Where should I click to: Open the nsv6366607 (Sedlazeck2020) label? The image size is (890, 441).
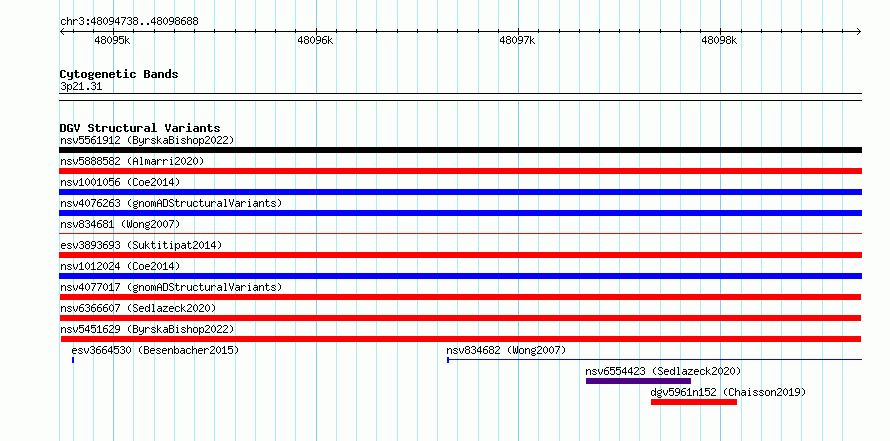(138, 308)
